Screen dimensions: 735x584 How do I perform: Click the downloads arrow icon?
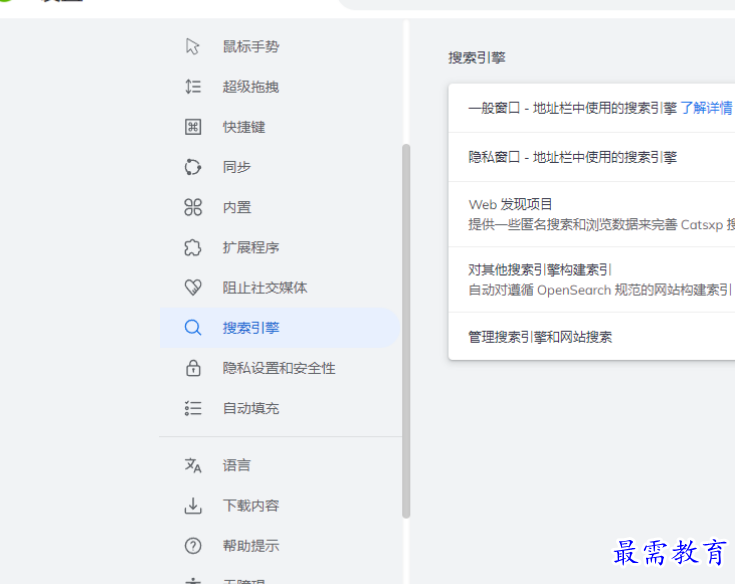click(193, 506)
